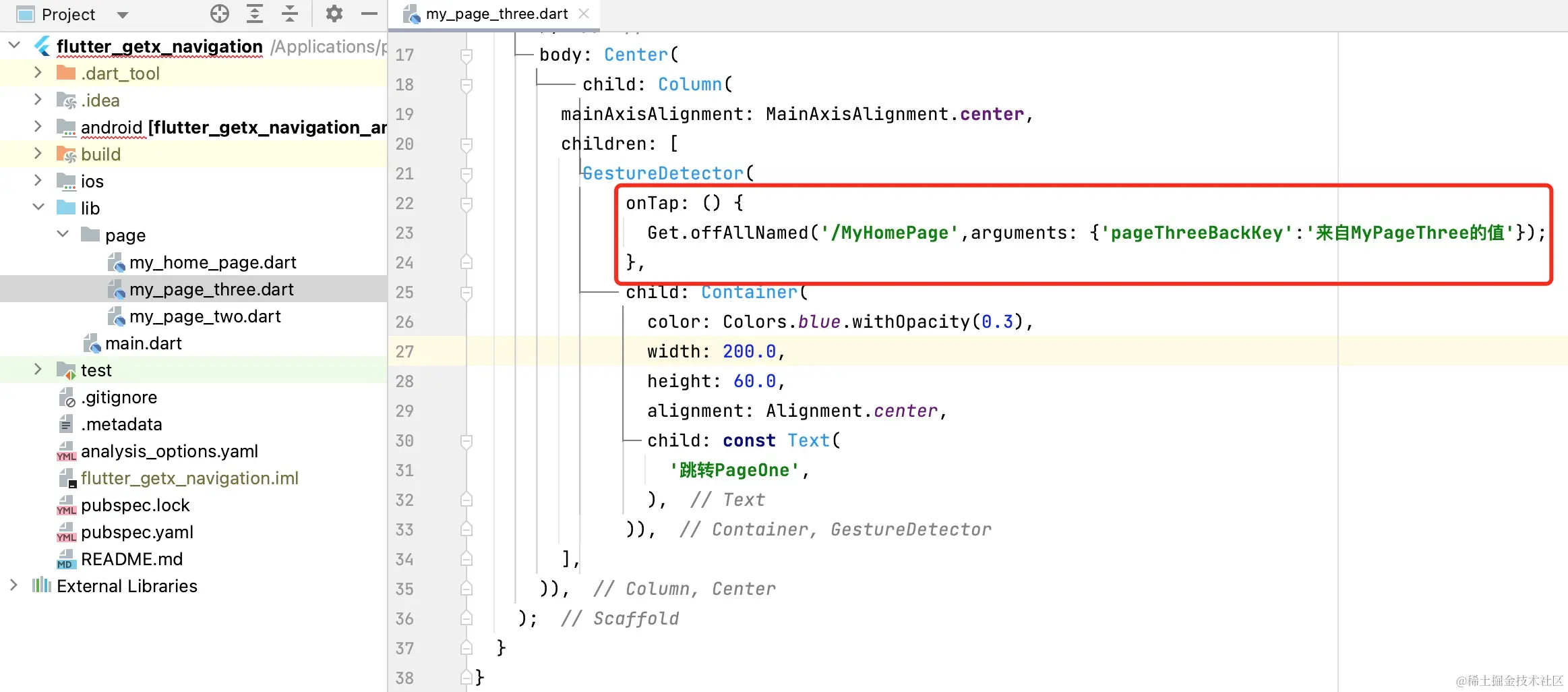Click the External Libraries icon
This screenshot has height=692, width=1568.
[42, 585]
